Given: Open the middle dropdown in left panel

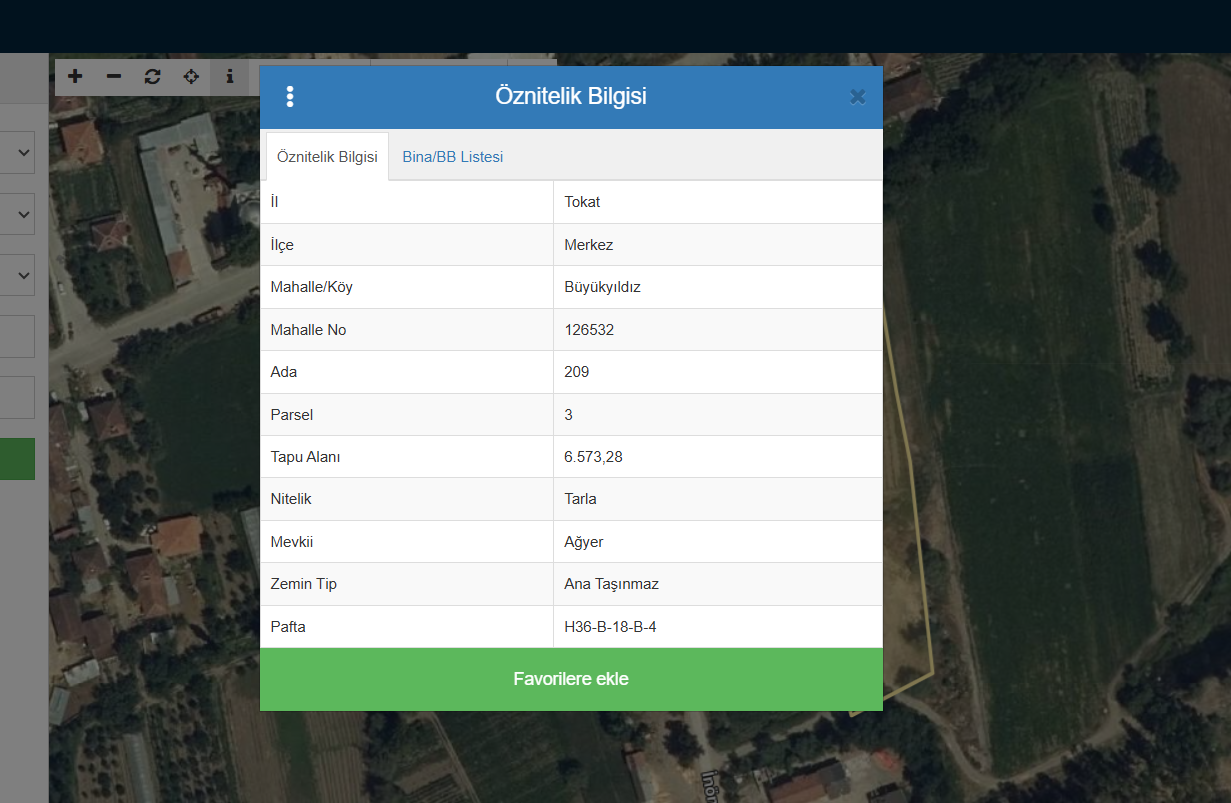Looking at the screenshot, I should click(x=18, y=214).
